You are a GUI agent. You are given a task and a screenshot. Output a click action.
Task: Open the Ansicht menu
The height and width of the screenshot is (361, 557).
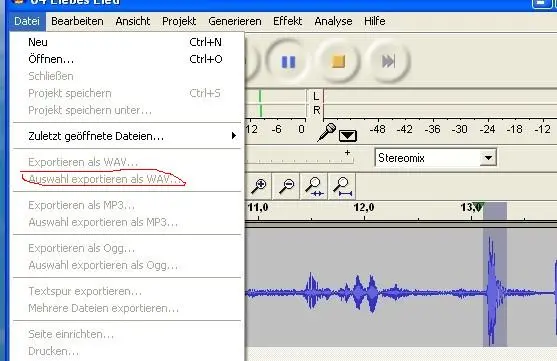(133, 21)
